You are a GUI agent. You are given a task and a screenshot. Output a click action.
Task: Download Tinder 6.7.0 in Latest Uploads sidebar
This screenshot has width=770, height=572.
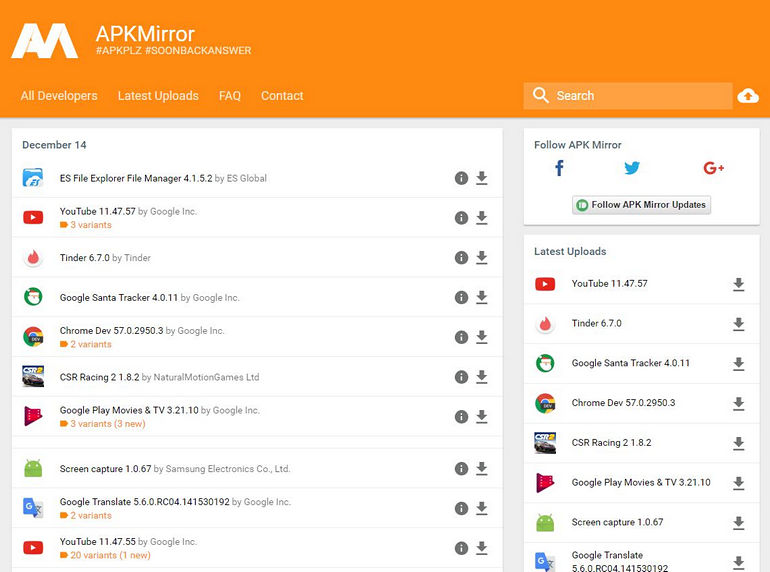point(739,324)
